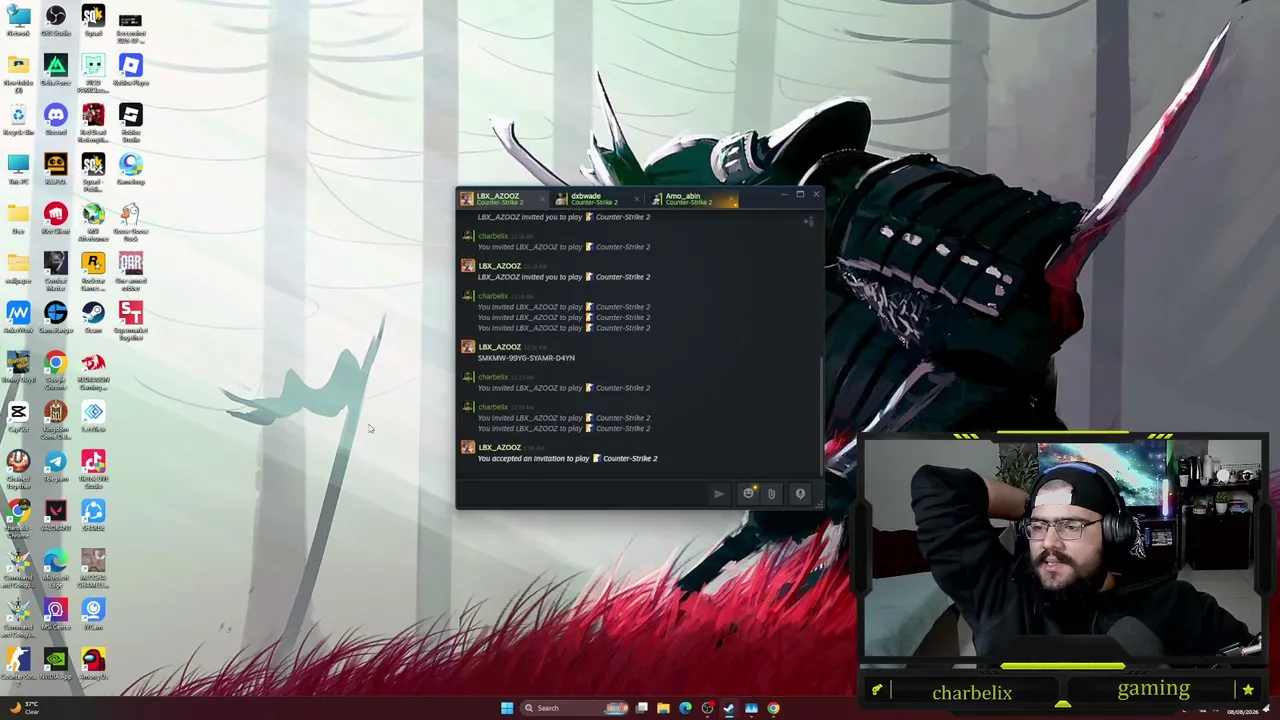1280x720 pixels.
Task: Open the Network desktop icon
Action: coord(18,22)
